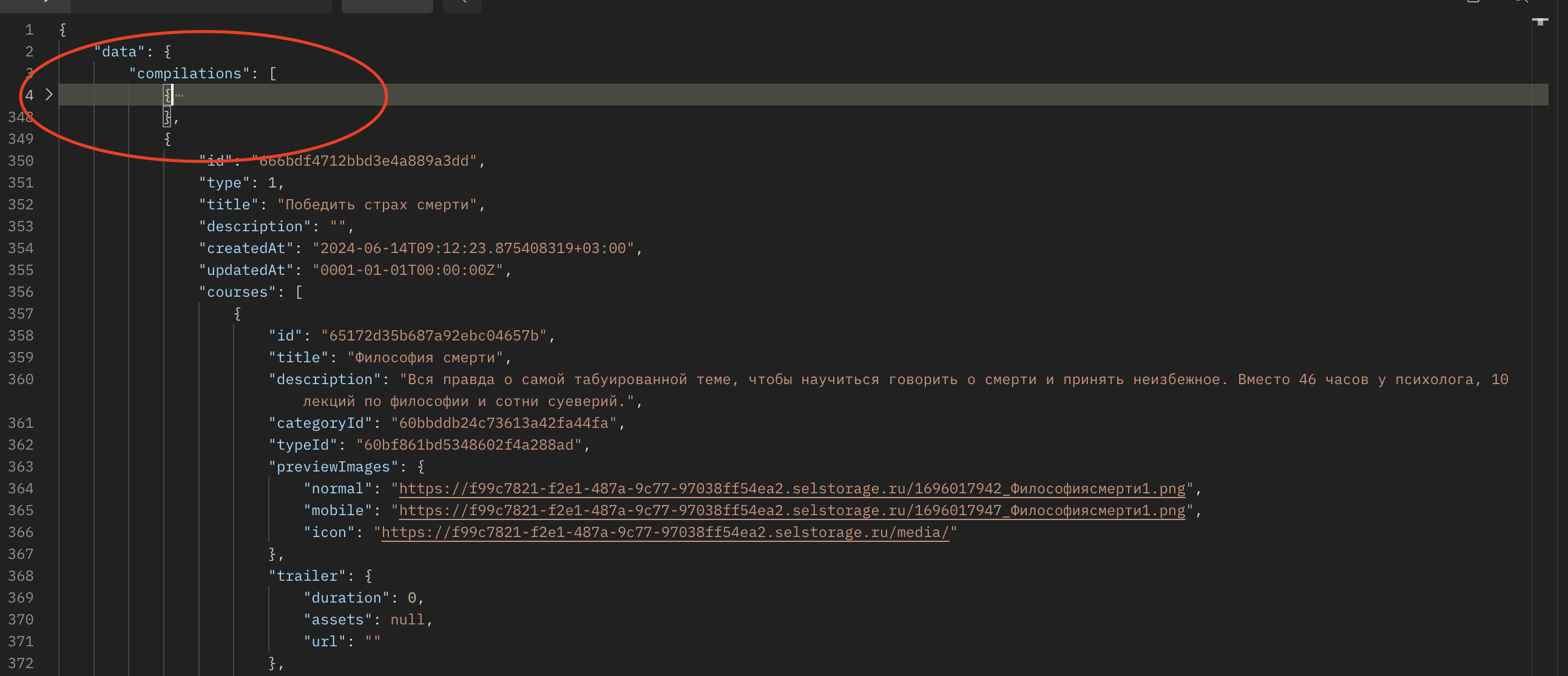The image size is (1568, 676).
Task: Click the title value "Победить страх смерти"
Action: tap(377, 204)
